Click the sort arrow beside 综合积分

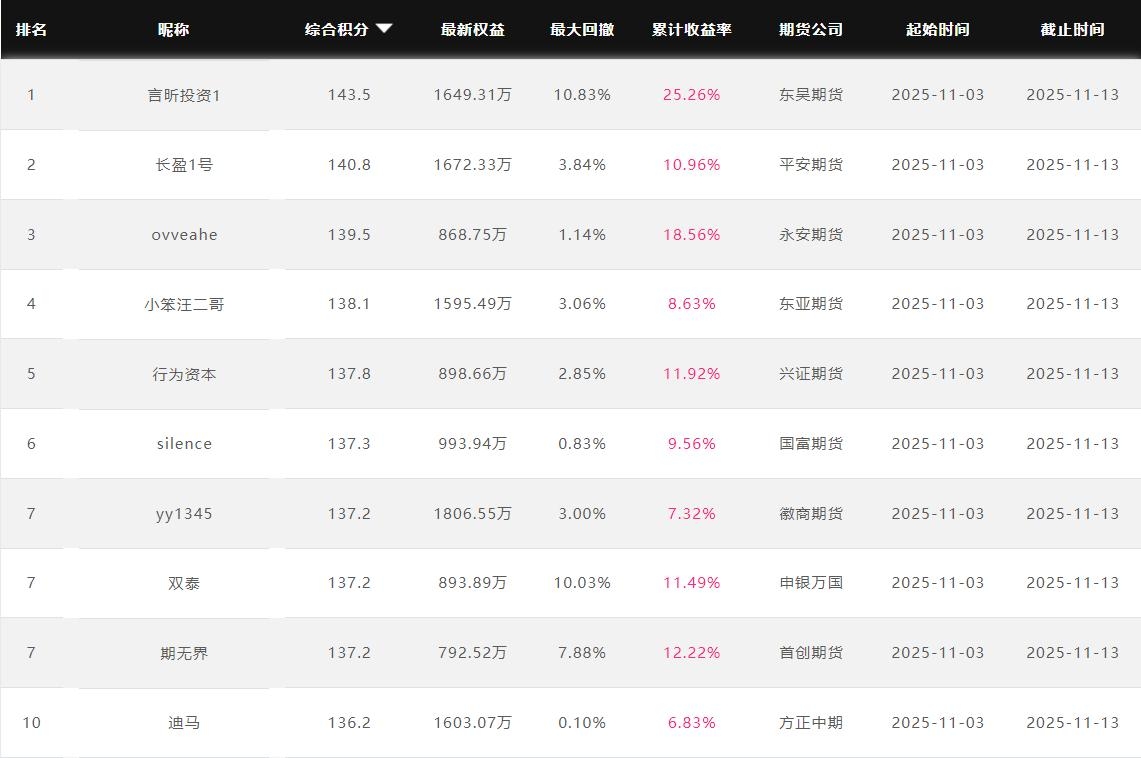click(x=384, y=29)
